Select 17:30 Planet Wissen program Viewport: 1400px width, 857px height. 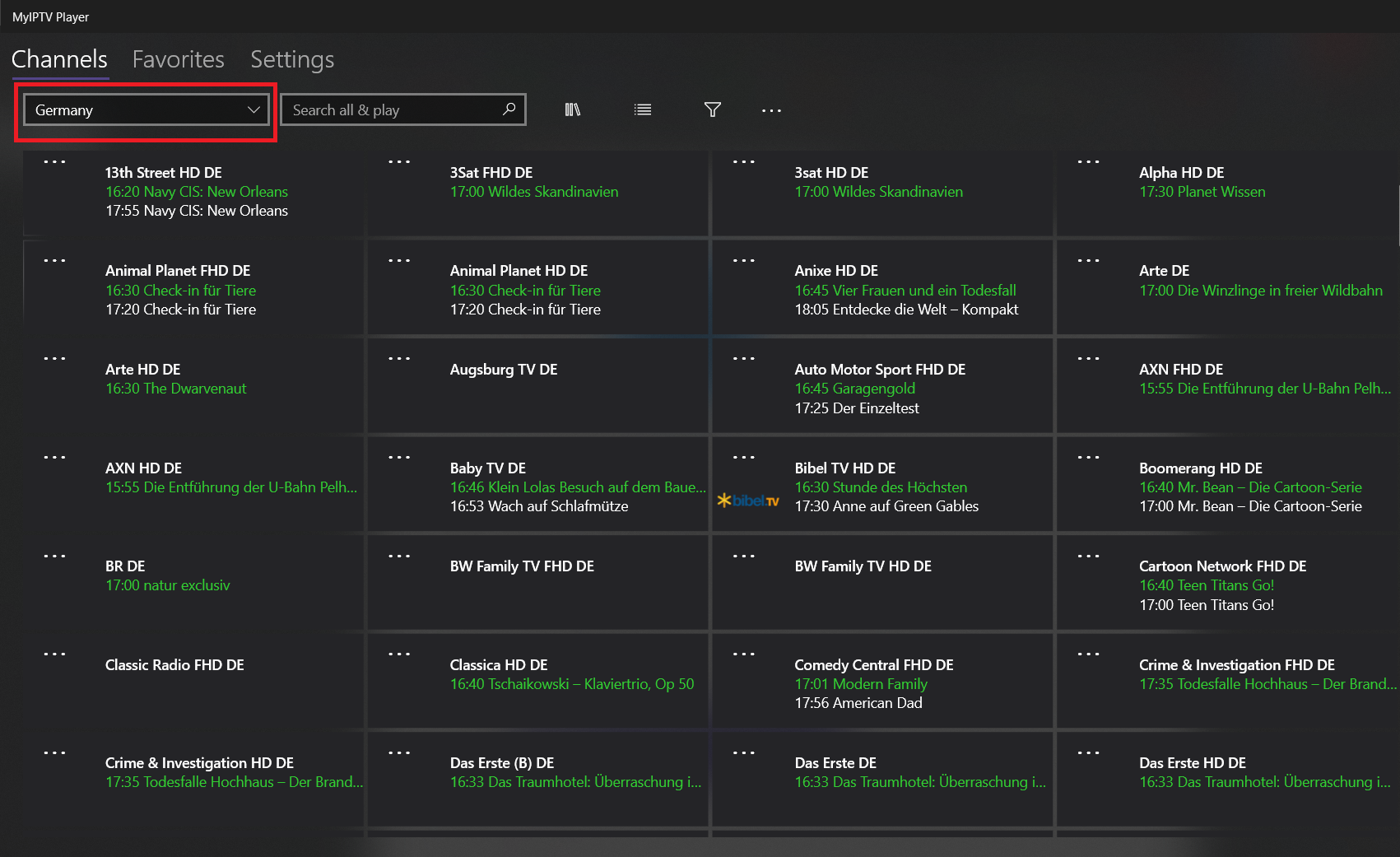tap(1202, 192)
